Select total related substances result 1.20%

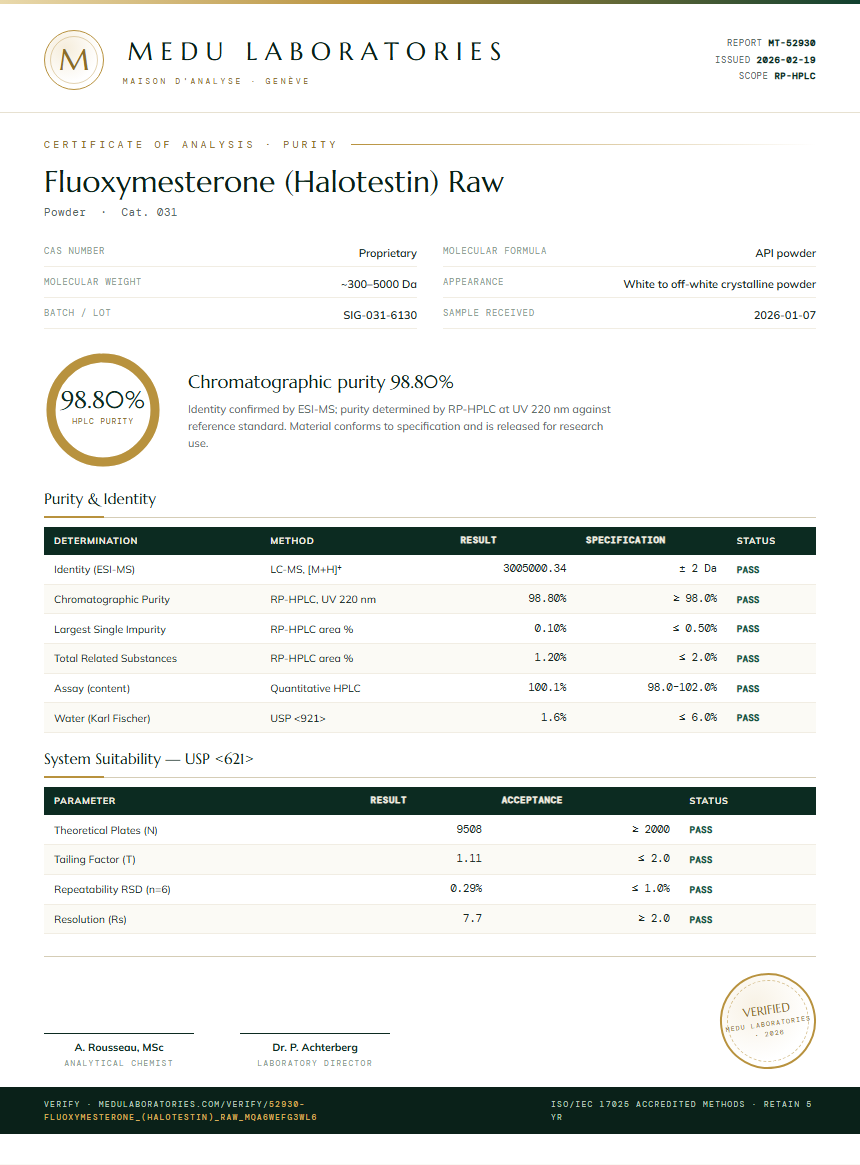tap(550, 658)
